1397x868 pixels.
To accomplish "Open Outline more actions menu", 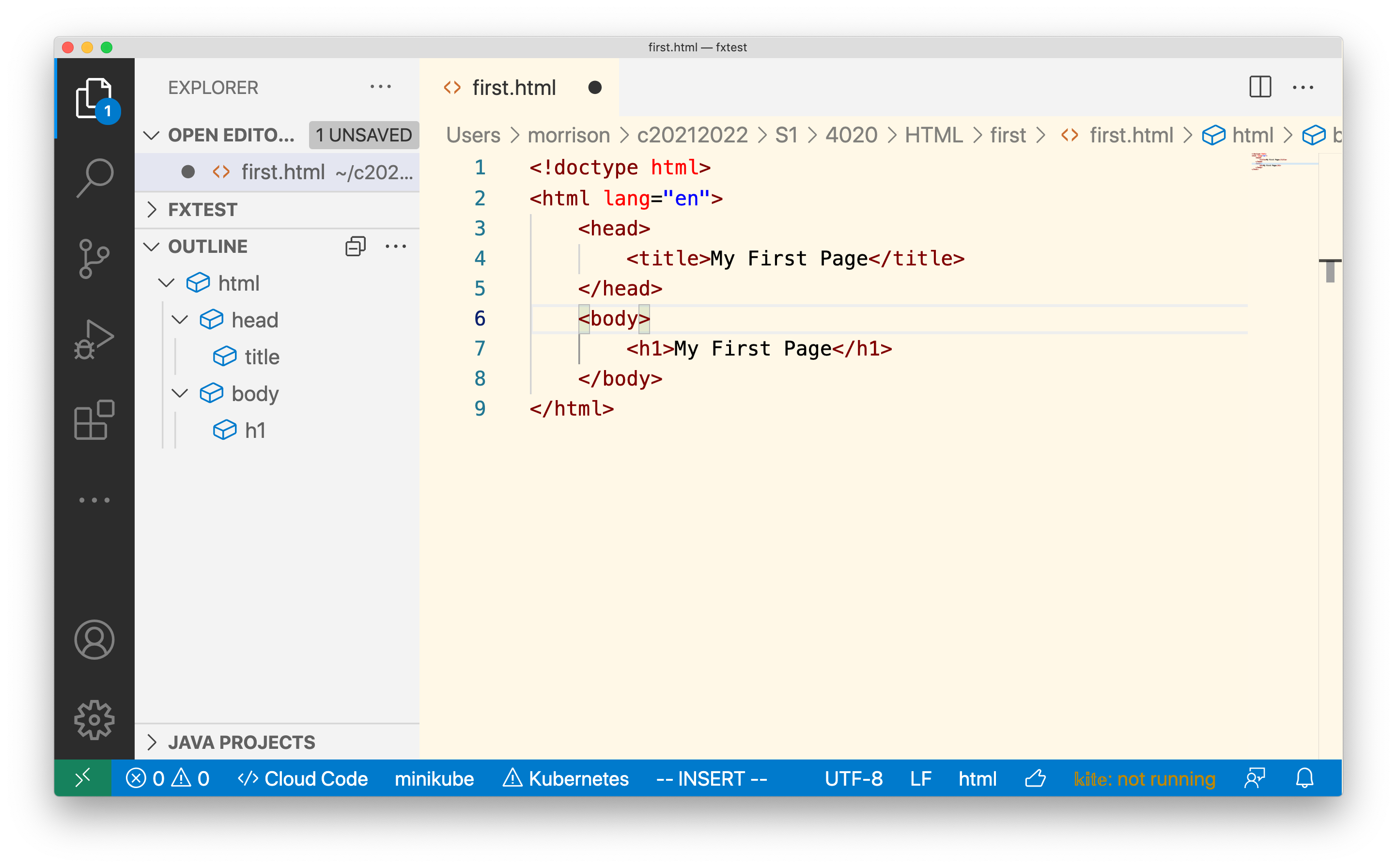I will (396, 246).
